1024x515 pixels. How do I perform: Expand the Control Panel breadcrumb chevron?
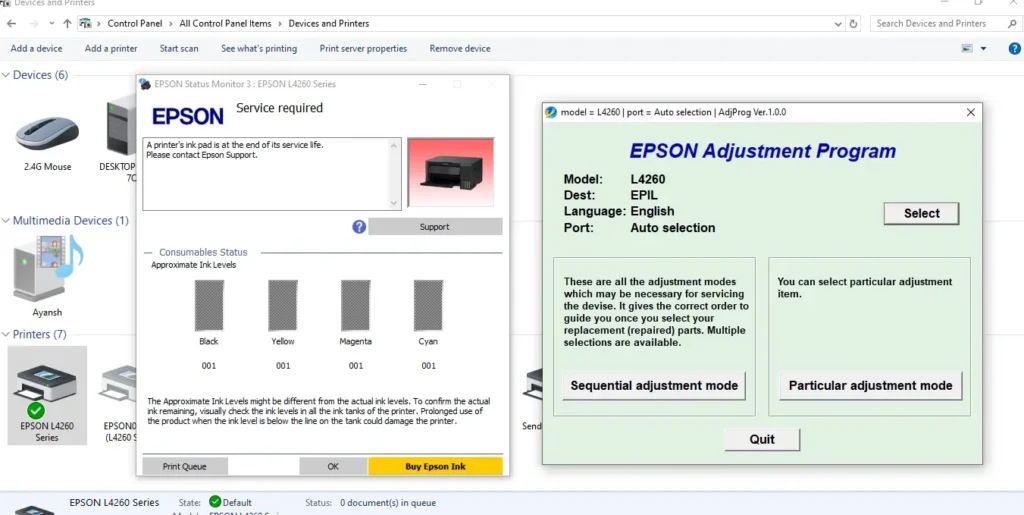click(x=171, y=23)
